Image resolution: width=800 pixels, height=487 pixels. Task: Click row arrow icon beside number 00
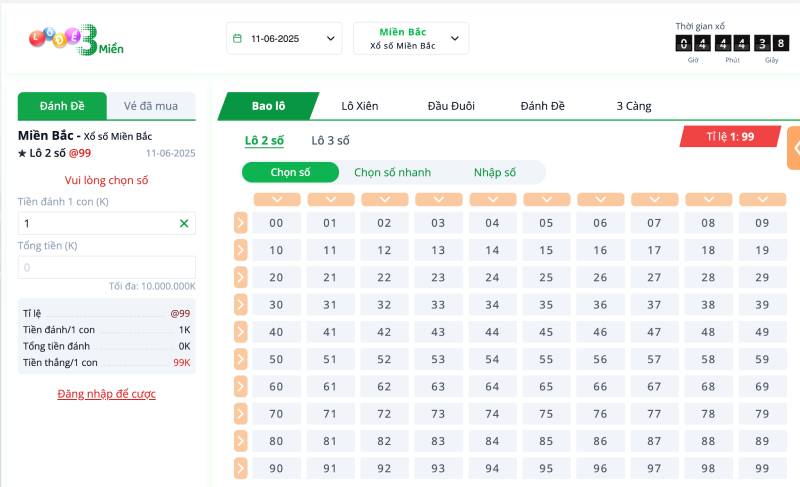(240, 223)
